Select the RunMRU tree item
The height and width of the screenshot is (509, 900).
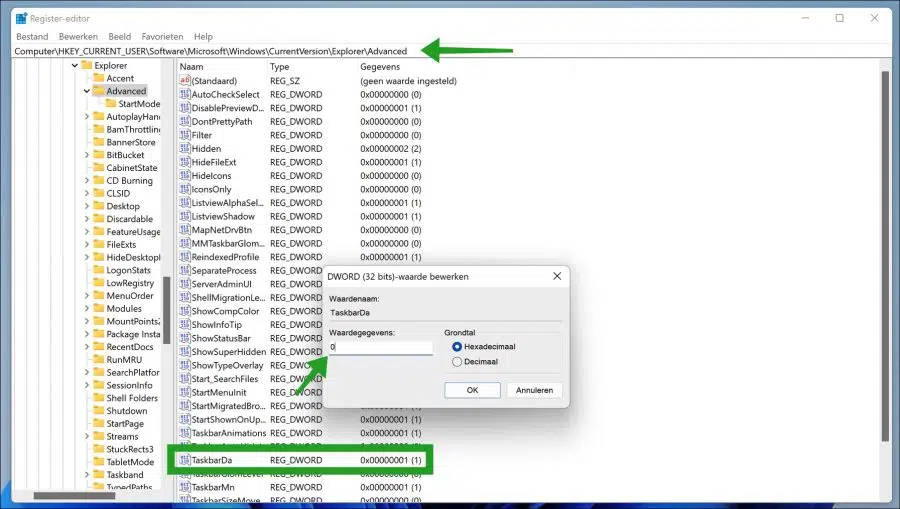click(x=124, y=360)
